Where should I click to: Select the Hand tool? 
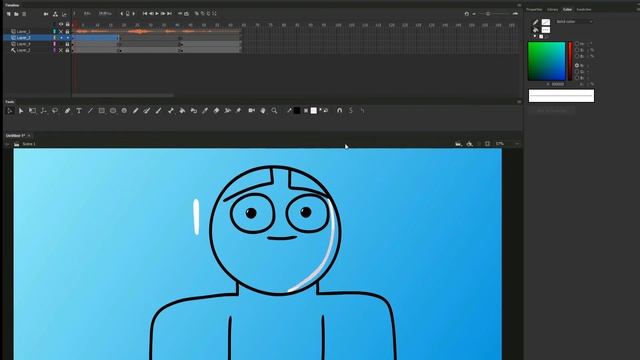coord(263,111)
